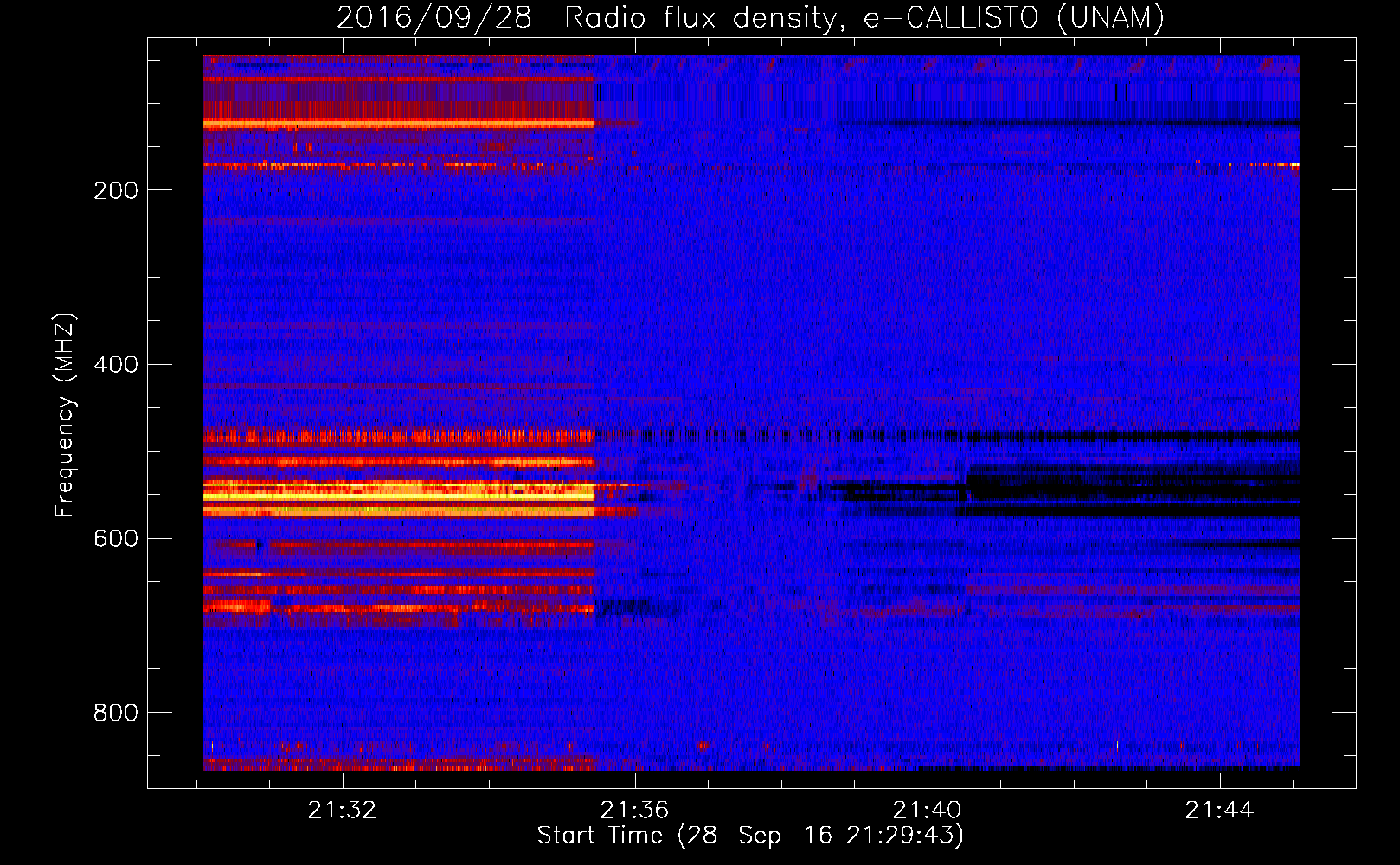1400x865 pixels.
Task: Click the 200 frequency tick label
Action: [x=116, y=190]
